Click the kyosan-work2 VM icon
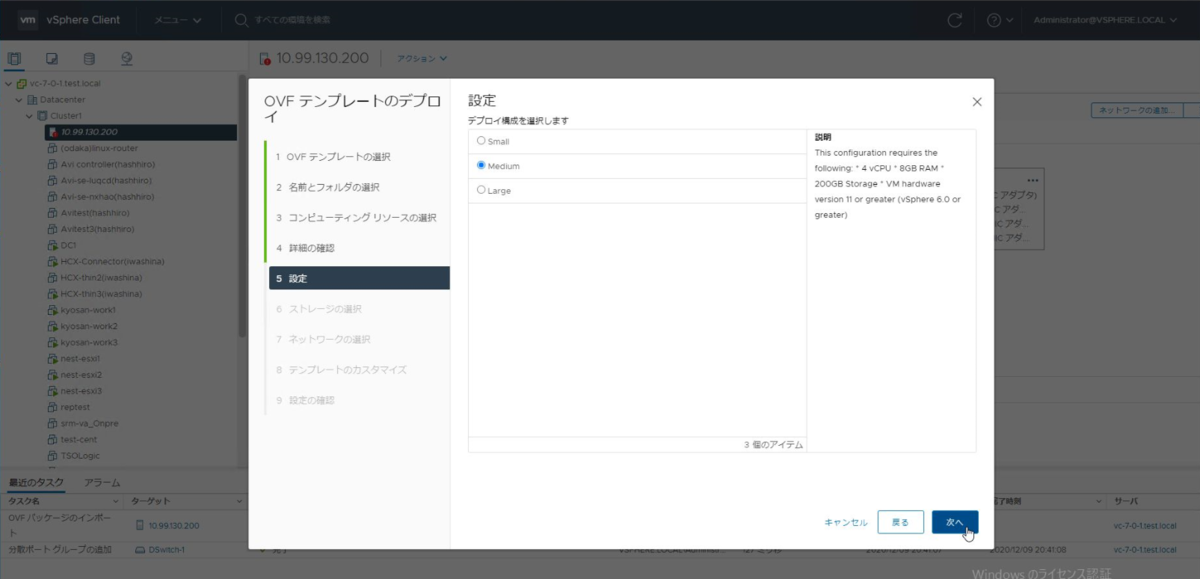This screenshot has width=1200, height=579. 53,326
